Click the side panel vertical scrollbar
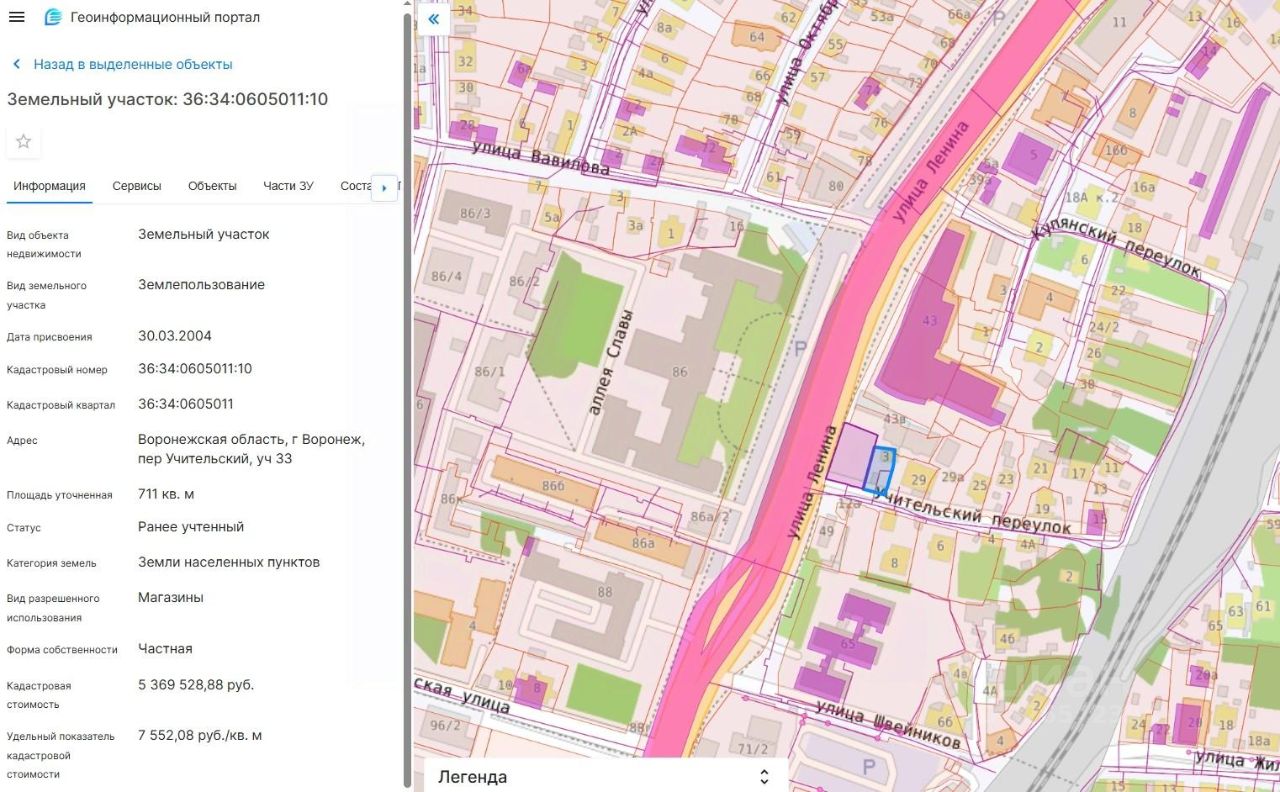The image size is (1280, 792). coord(406,400)
